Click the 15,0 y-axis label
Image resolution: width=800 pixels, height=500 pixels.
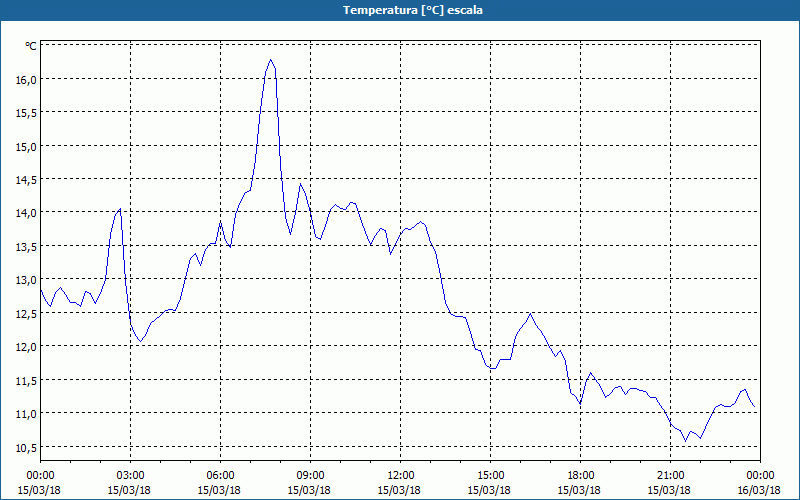(x=26, y=146)
